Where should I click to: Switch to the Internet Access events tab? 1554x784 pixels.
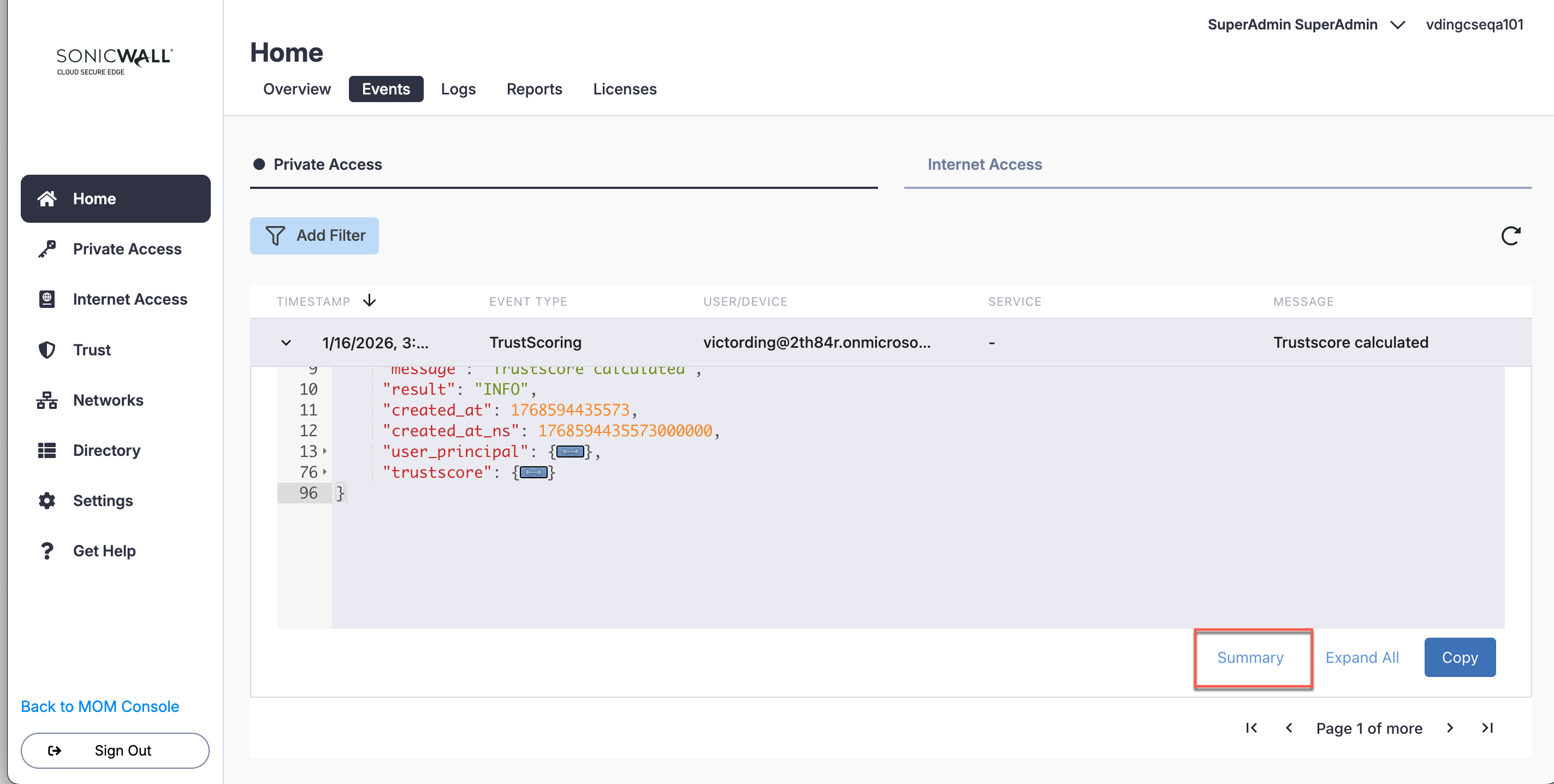click(x=984, y=165)
